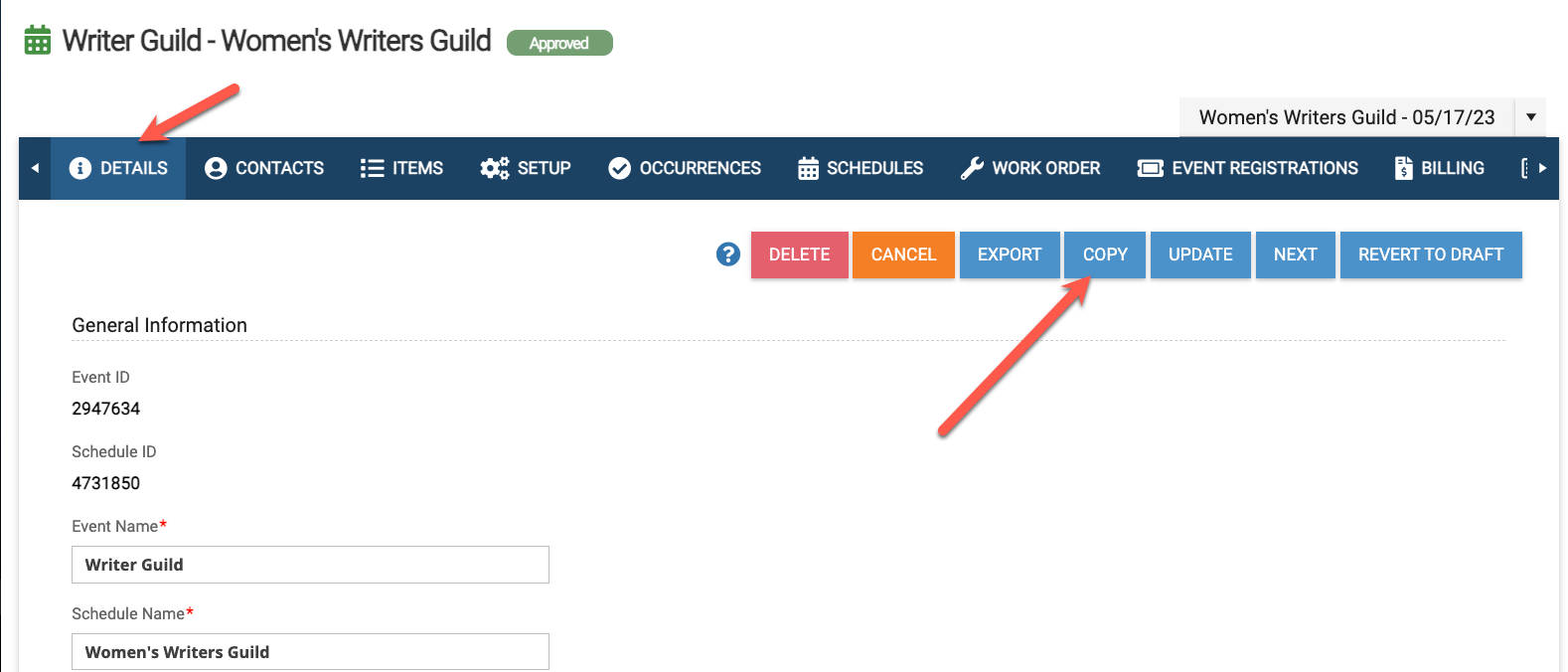Expand the Women's Writers Guild schedule dropdown

coord(1531,117)
